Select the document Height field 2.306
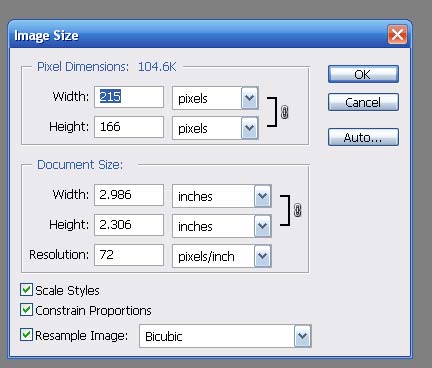Screen dimensions: 432x368 coord(129,225)
